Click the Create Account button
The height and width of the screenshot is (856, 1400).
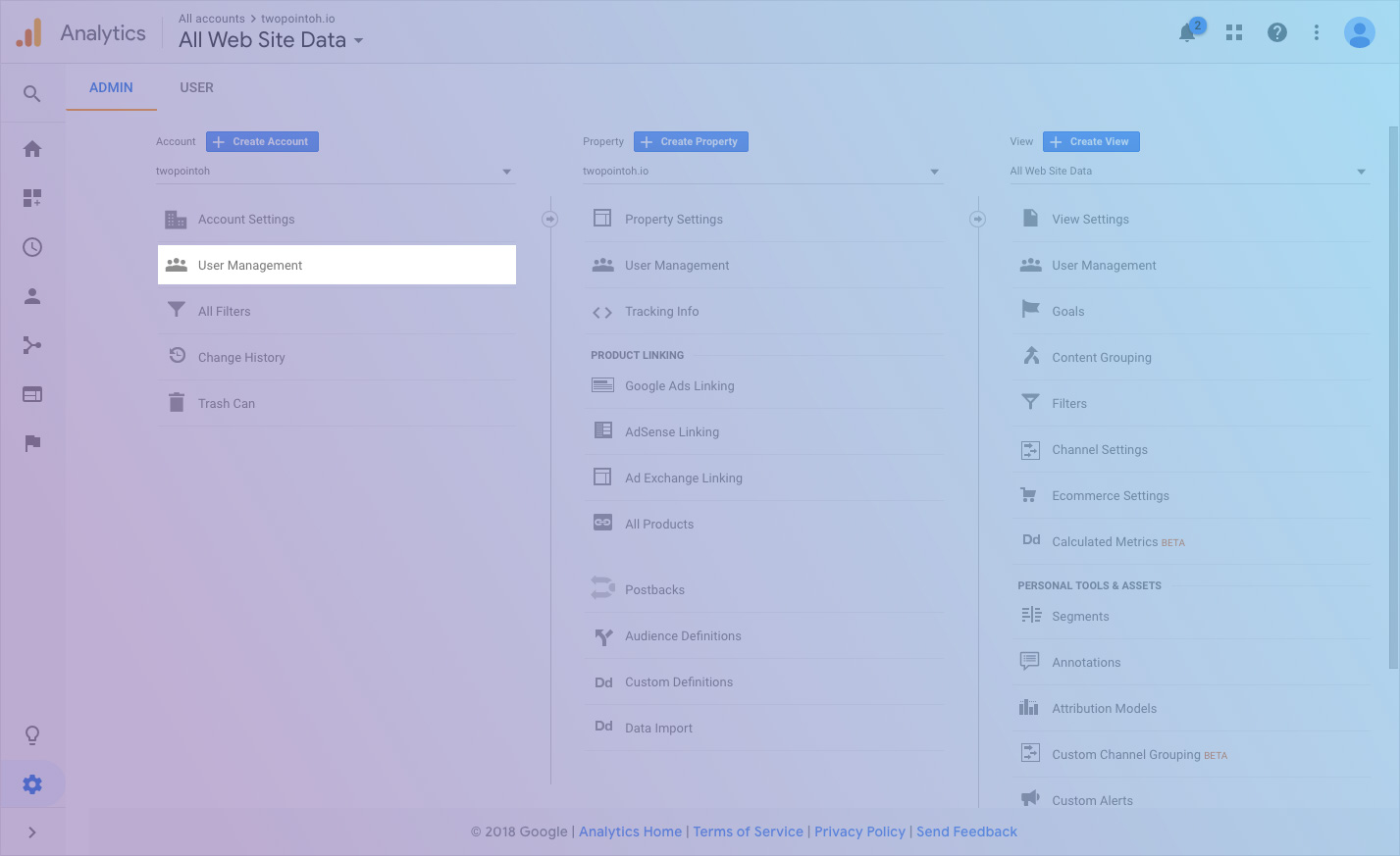coord(262,141)
